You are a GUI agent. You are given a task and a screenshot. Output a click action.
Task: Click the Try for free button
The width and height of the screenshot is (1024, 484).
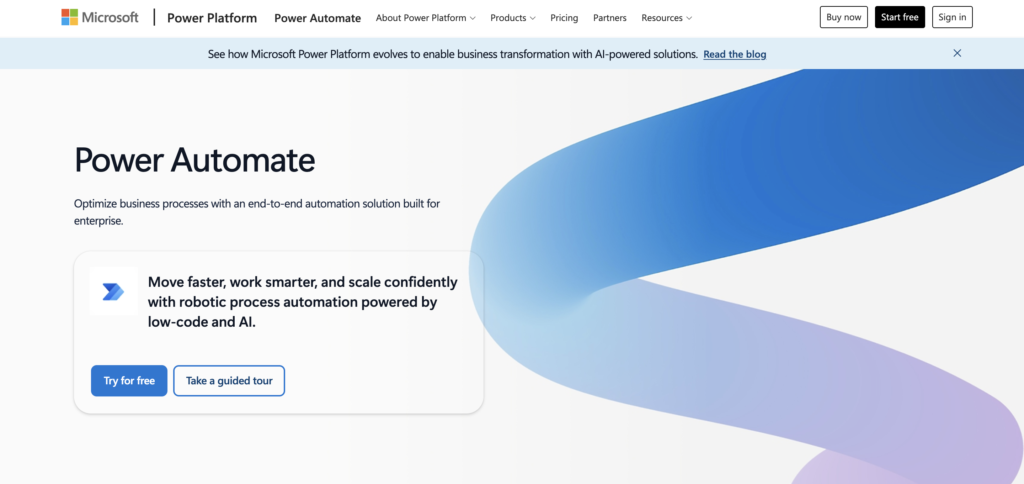129,380
